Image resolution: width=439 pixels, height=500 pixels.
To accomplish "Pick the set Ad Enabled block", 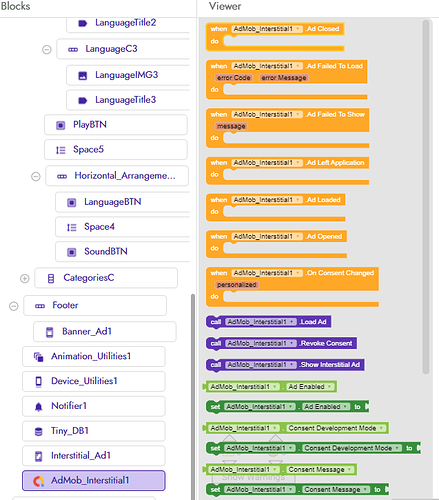I will (287, 407).
